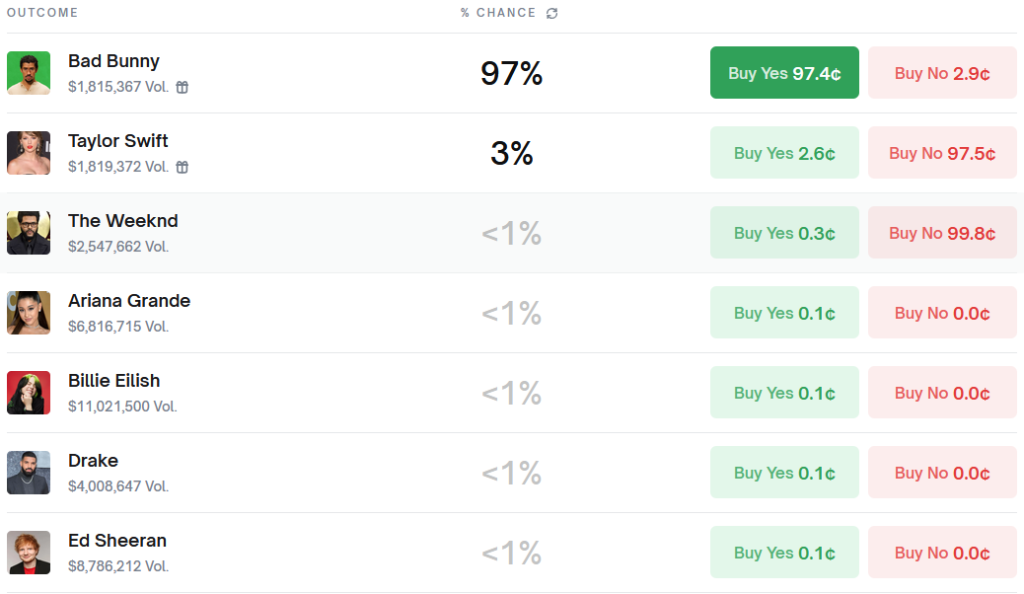The height and width of the screenshot is (594, 1024).
Task: Open Bad Bunny's avatar thumbnail
Action: [x=28, y=73]
